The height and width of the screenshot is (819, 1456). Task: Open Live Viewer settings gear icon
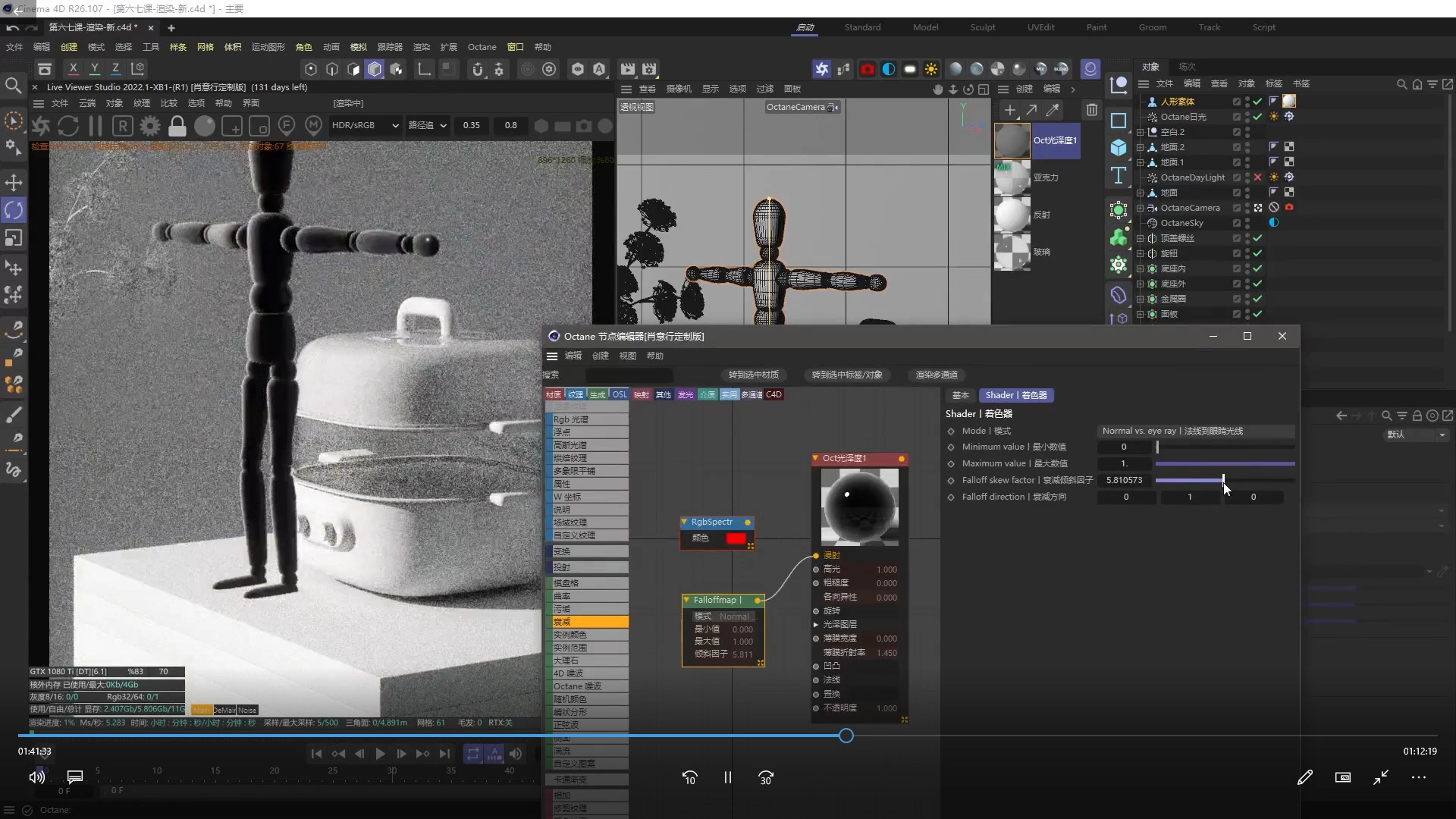[x=150, y=126]
